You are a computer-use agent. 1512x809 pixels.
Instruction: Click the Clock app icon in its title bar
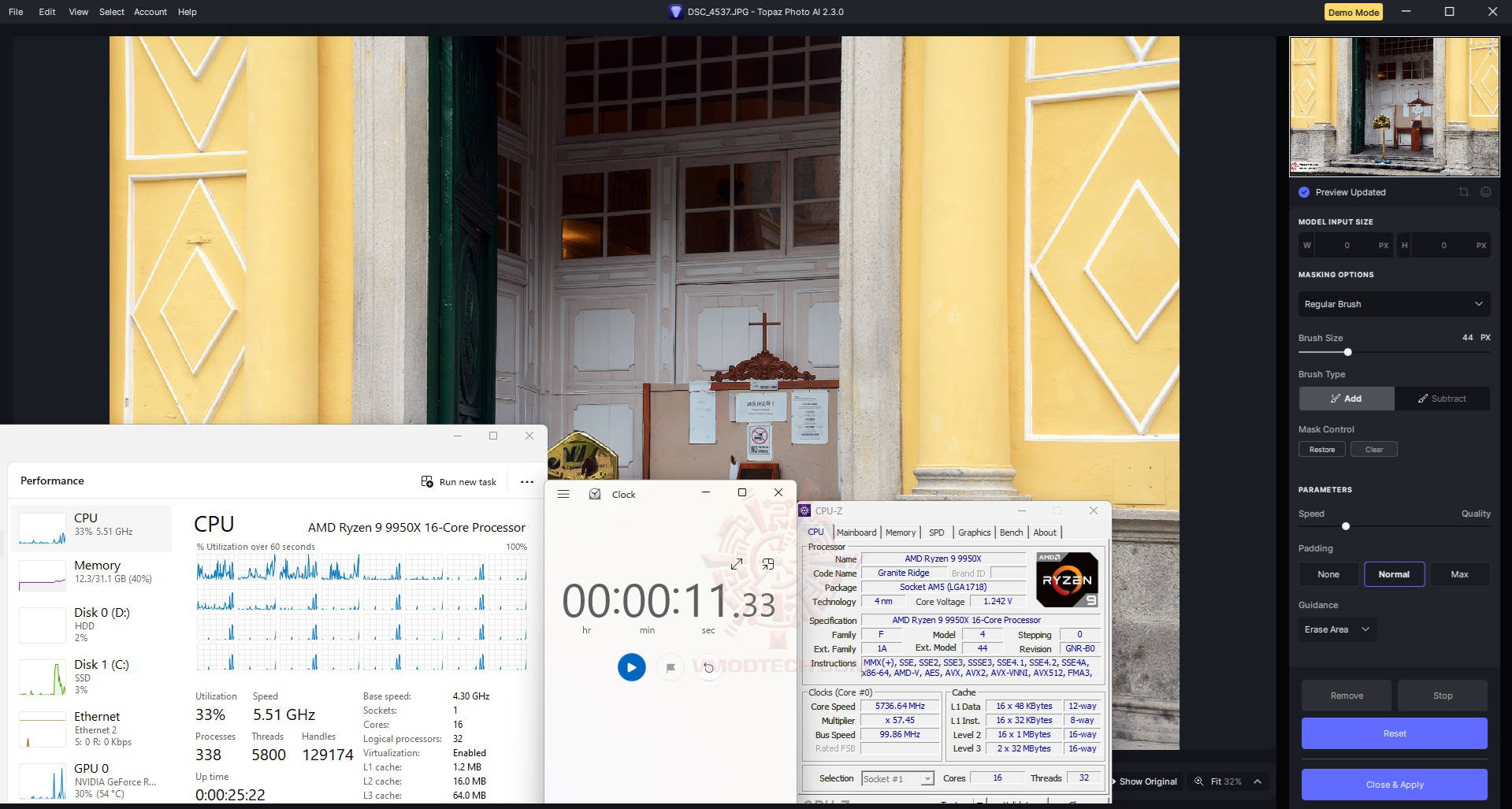pyautogui.click(x=595, y=494)
